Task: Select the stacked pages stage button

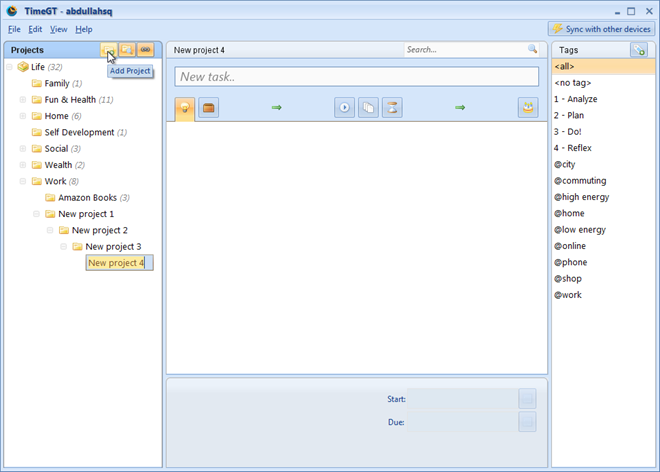Action: point(368,108)
